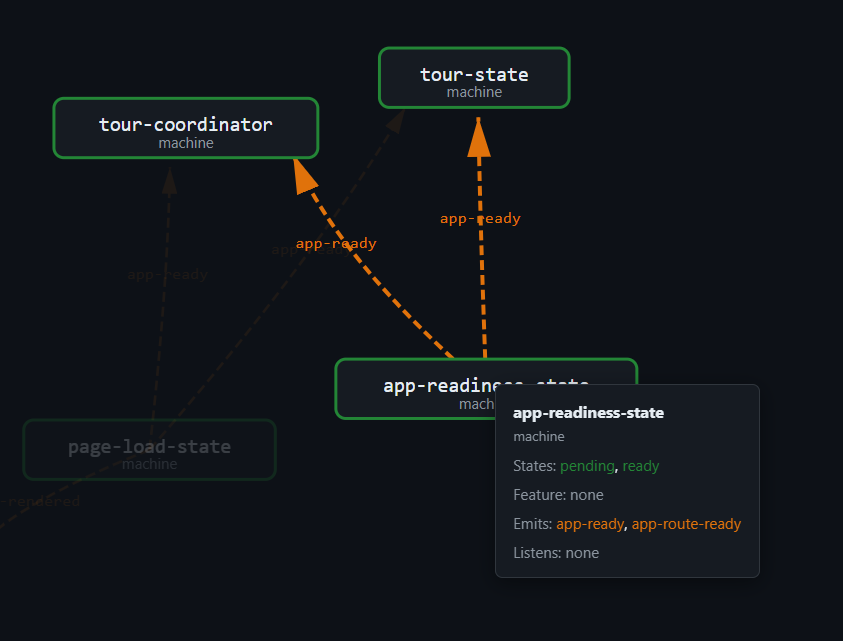843x641 pixels.
Task: Click the pending state in the tooltip
Action: [587, 466]
